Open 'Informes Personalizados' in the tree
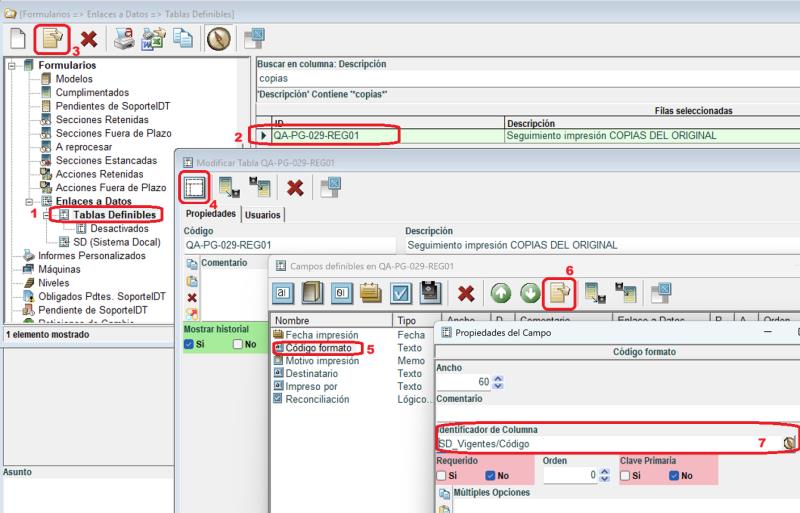This screenshot has width=800, height=513. (85, 255)
